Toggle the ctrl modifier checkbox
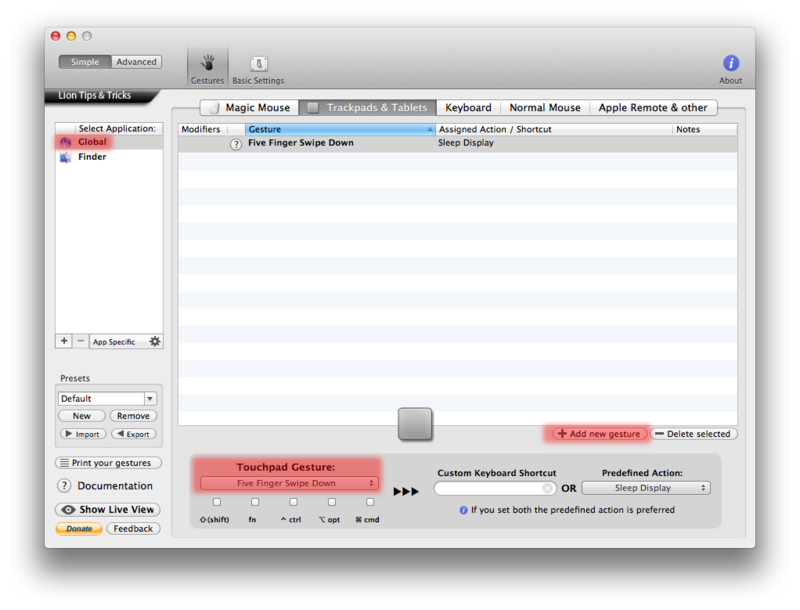 293,502
